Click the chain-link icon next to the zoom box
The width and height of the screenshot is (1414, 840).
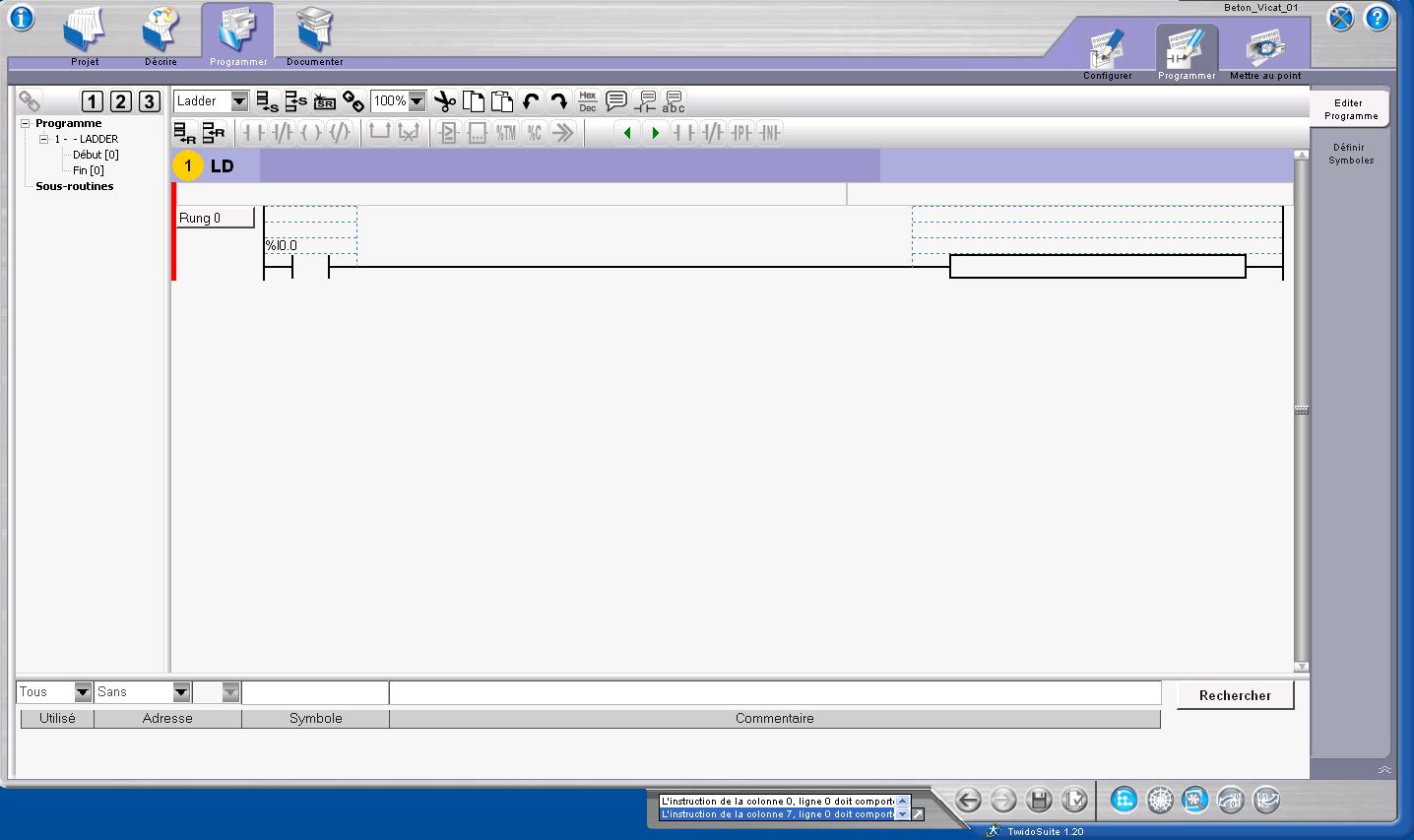353,101
